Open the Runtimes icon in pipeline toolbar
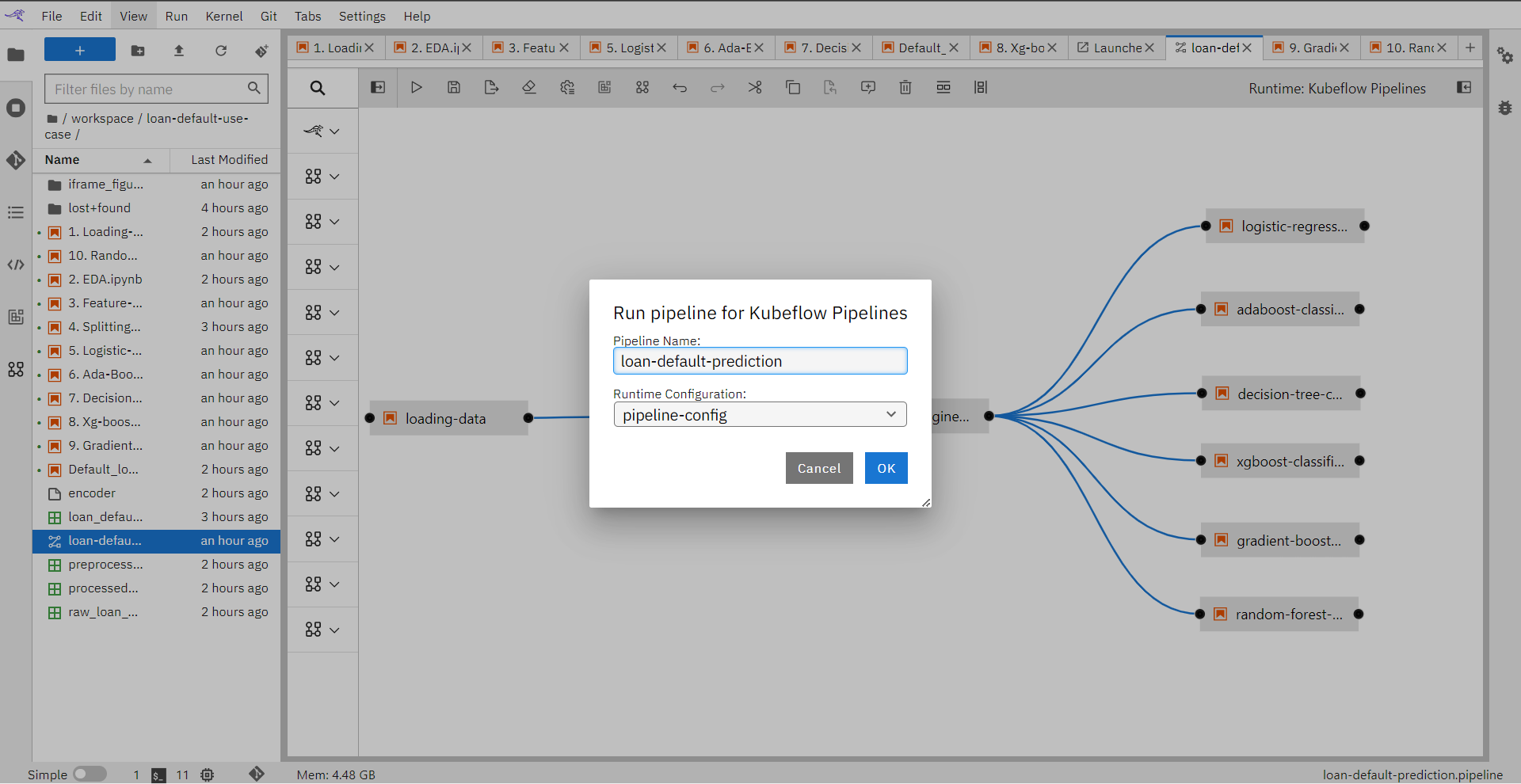Screen dimensions: 1521x784 pos(567,88)
